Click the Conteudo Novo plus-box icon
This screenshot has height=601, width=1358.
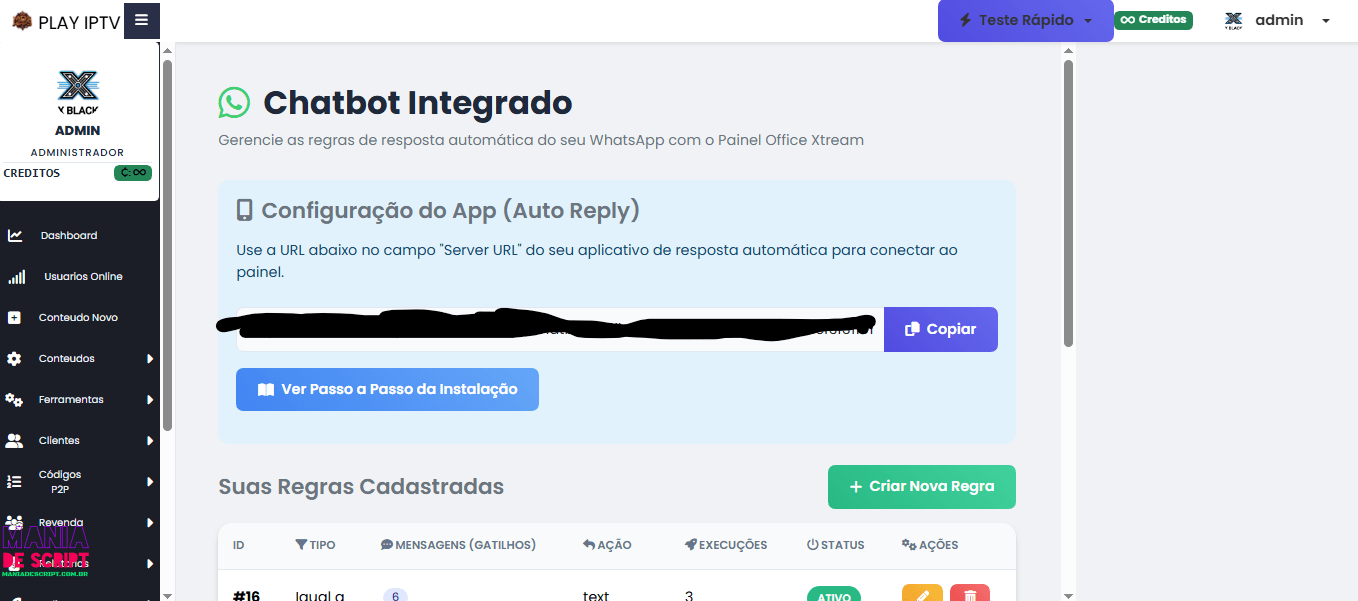14,318
